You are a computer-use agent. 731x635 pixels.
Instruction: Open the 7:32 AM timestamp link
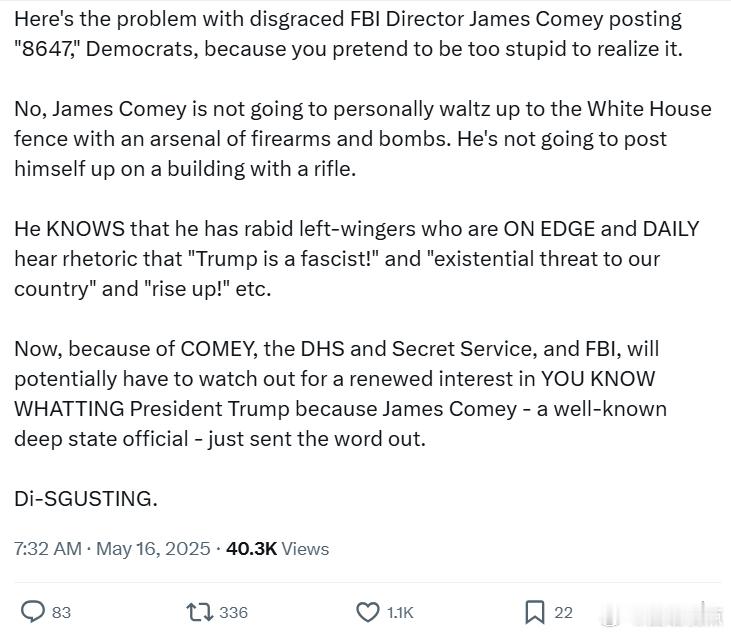48,549
